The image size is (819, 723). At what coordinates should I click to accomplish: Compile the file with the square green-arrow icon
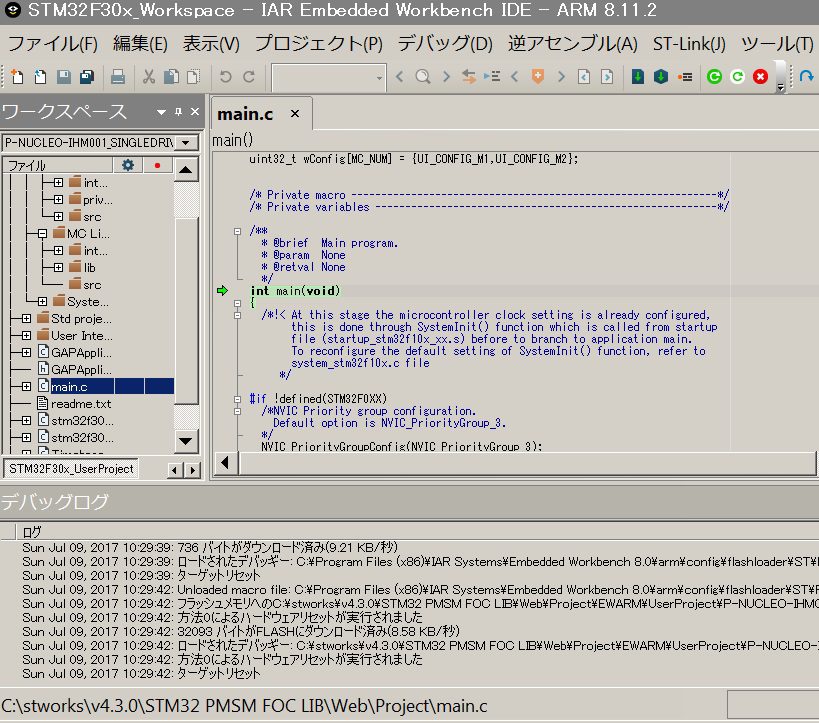point(638,77)
